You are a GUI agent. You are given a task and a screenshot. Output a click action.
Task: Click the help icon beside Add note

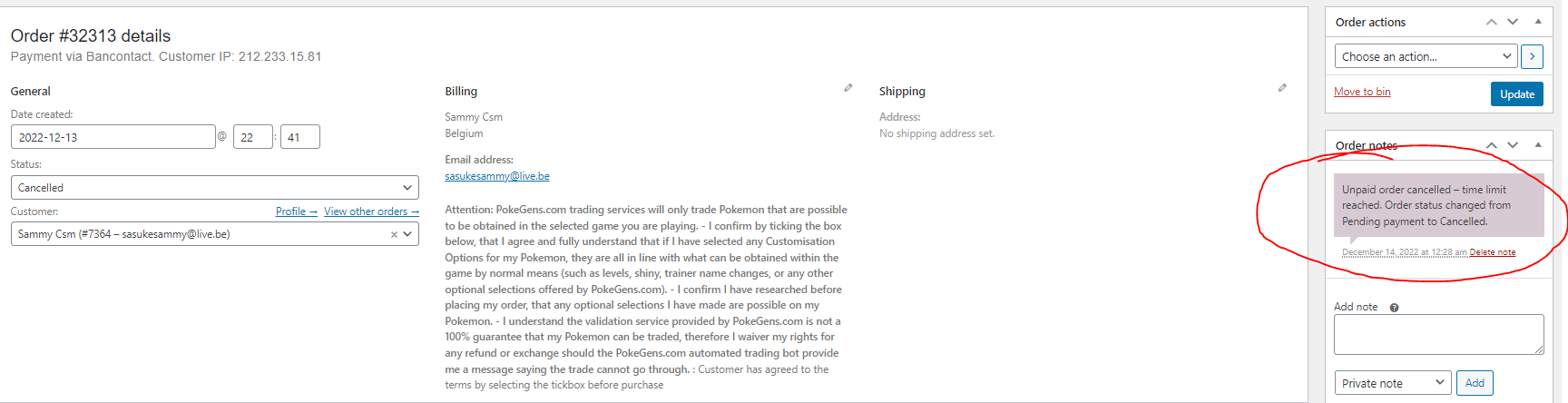(x=1395, y=308)
